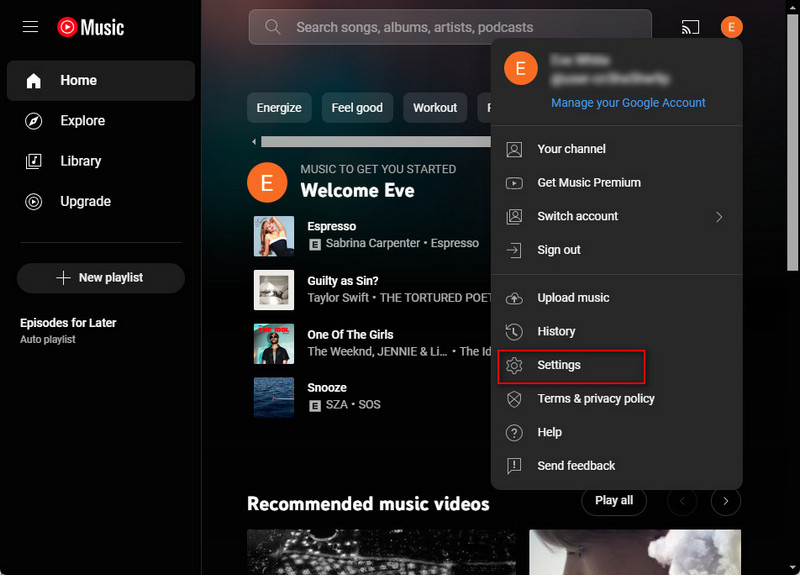Click the Help question mark icon
800x575 pixels.
pyautogui.click(x=514, y=433)
